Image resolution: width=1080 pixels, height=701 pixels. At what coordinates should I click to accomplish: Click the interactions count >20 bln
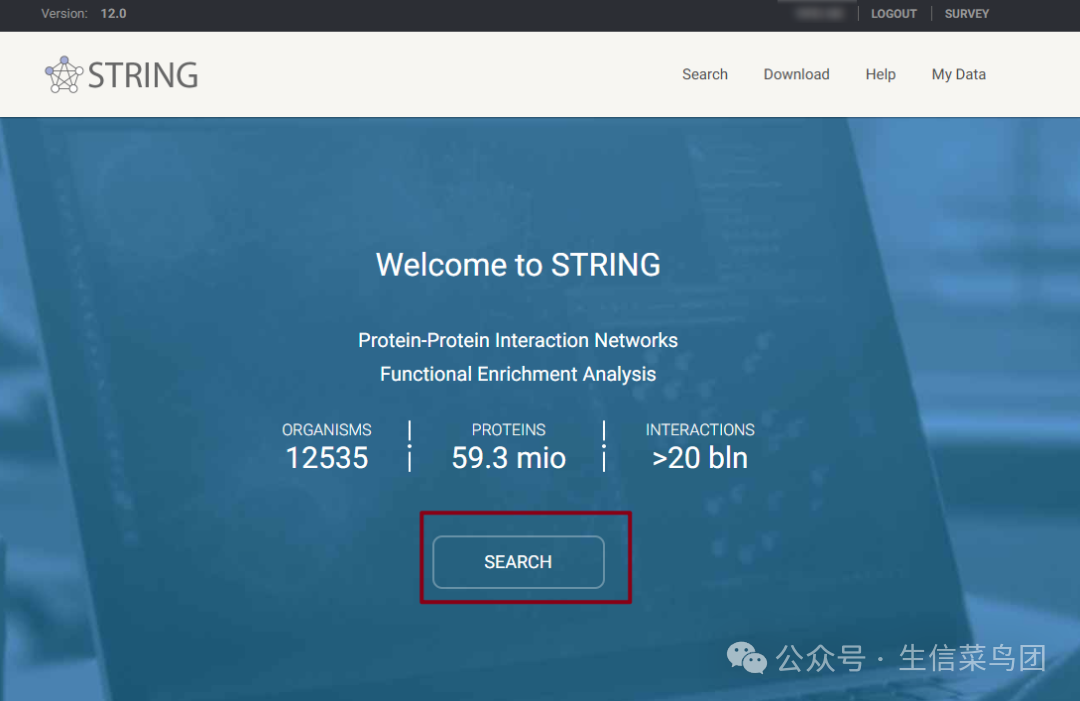pos(700,458)
